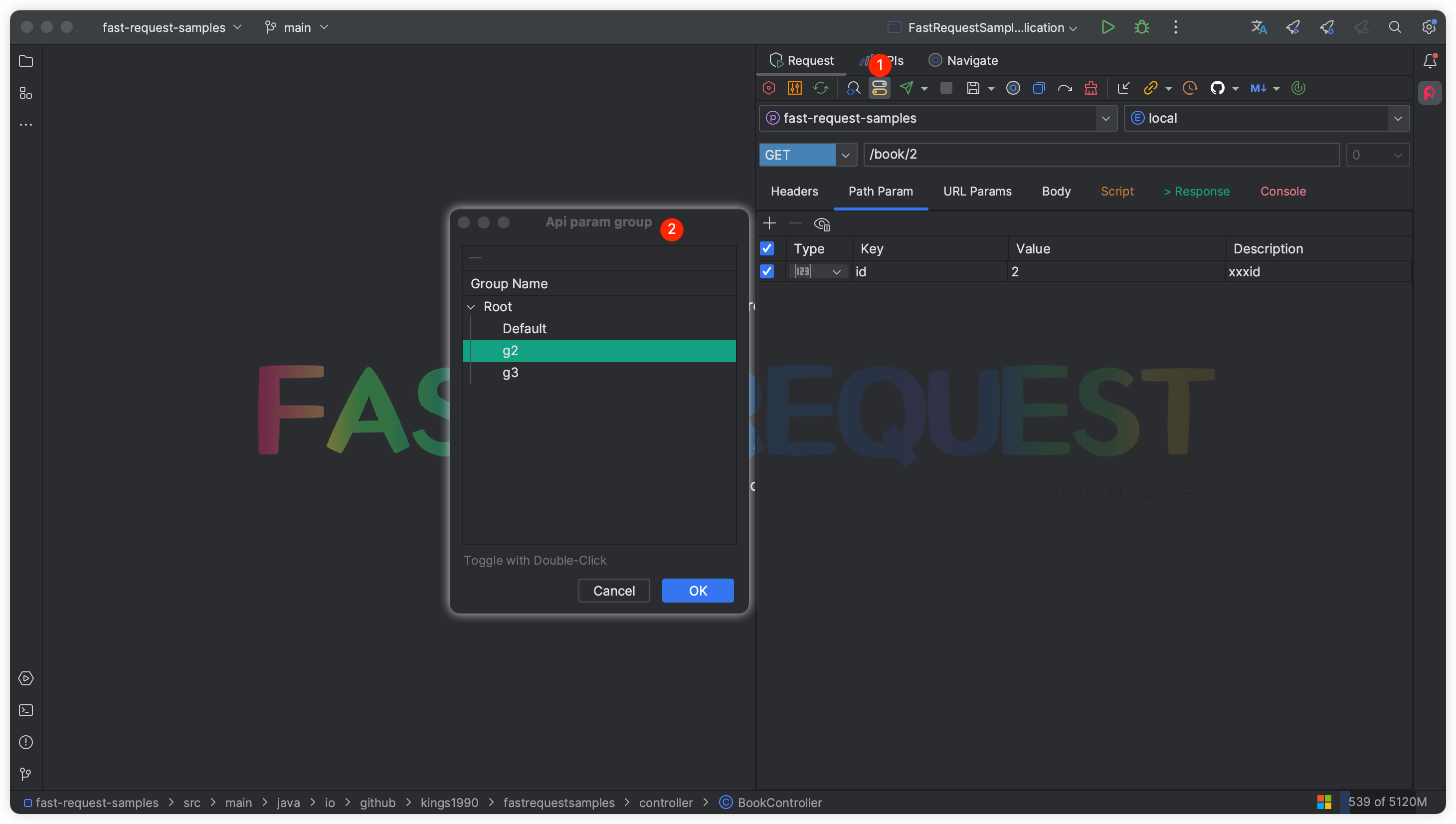This screenshot has height=824, width=1456.
Task: Click the green send request icon
Action: [x=906, y=88]
